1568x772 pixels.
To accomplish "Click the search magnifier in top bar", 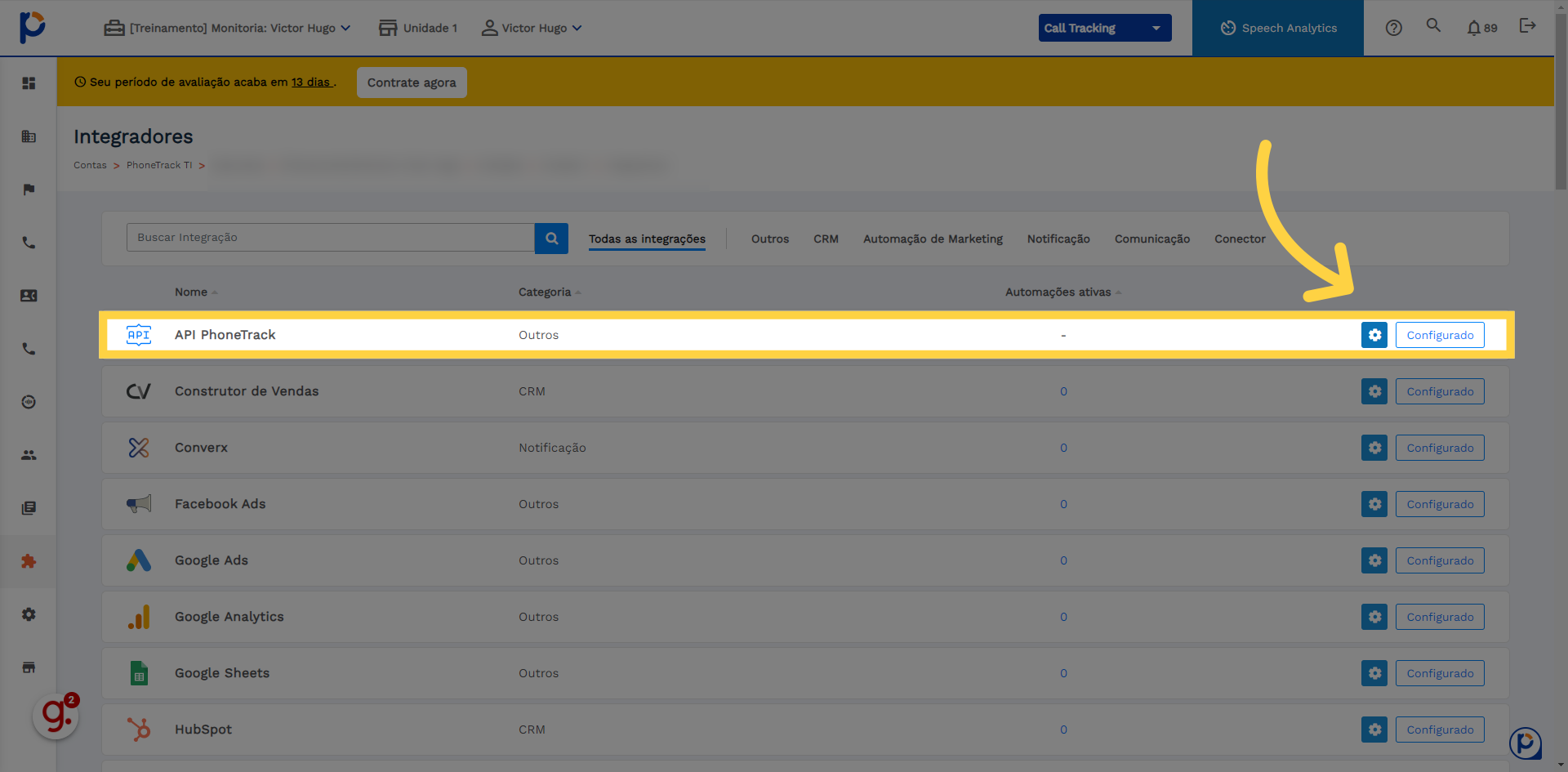I will (x=1433, y=25).
